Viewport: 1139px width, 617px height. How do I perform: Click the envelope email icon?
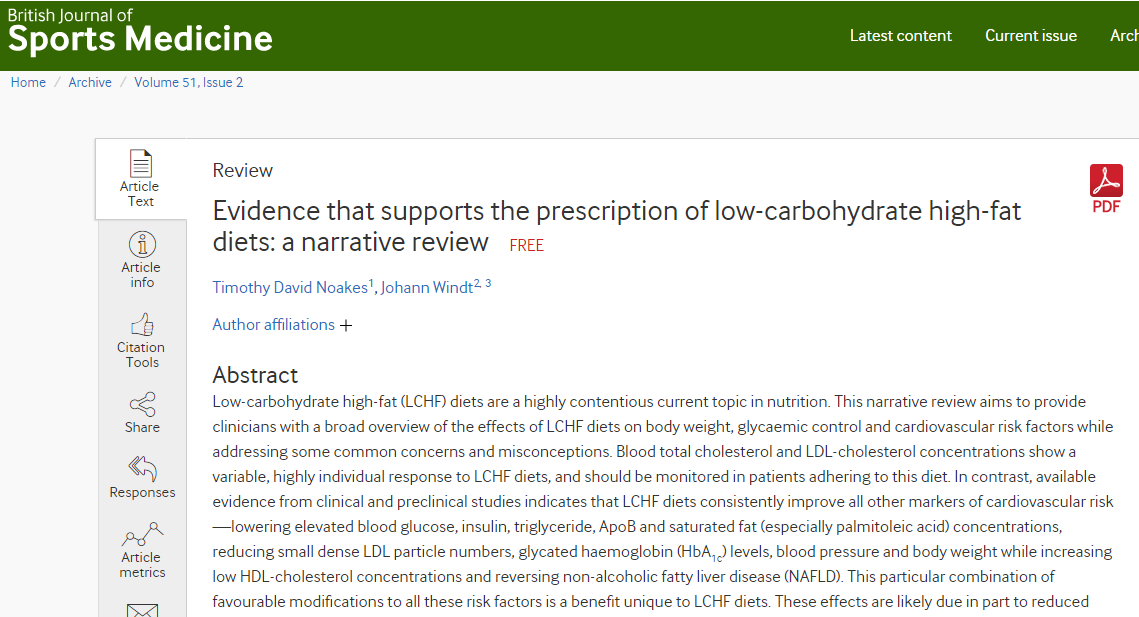pos(142,610)
